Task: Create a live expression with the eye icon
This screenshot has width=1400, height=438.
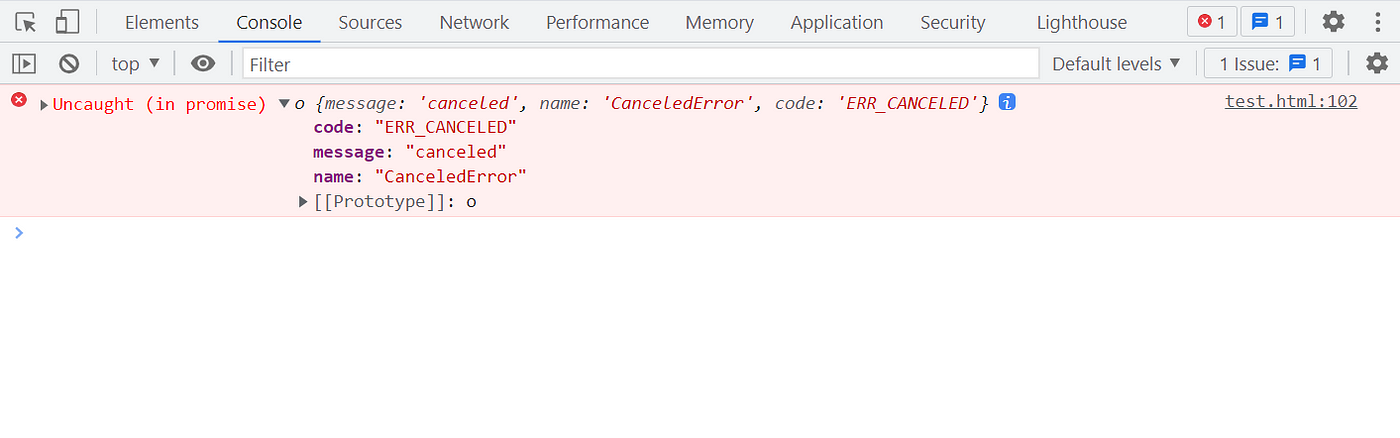Action: click(203, 64)
